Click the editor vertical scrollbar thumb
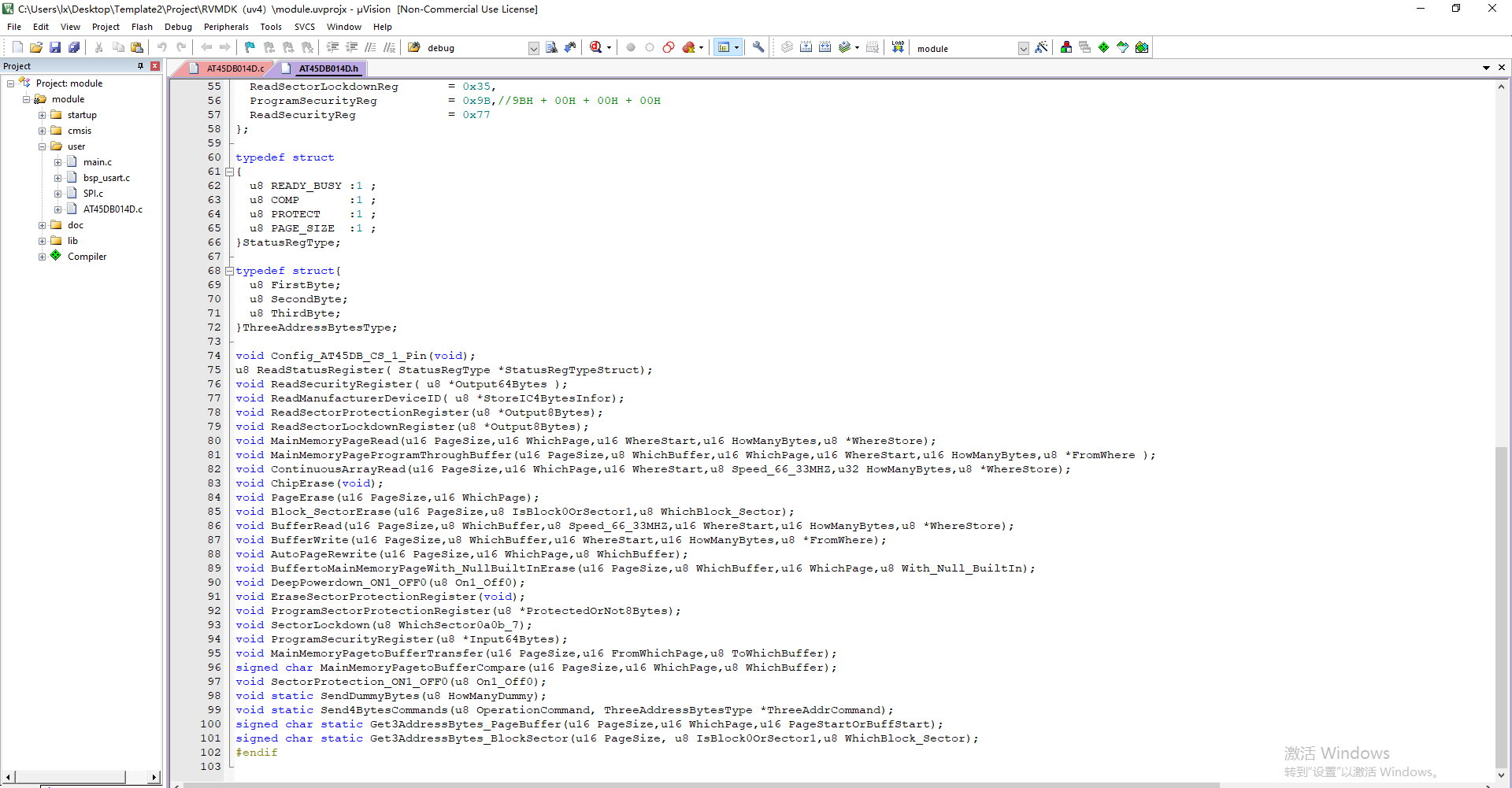This screenshot has height=788, width=1512. pos(1502,608)
